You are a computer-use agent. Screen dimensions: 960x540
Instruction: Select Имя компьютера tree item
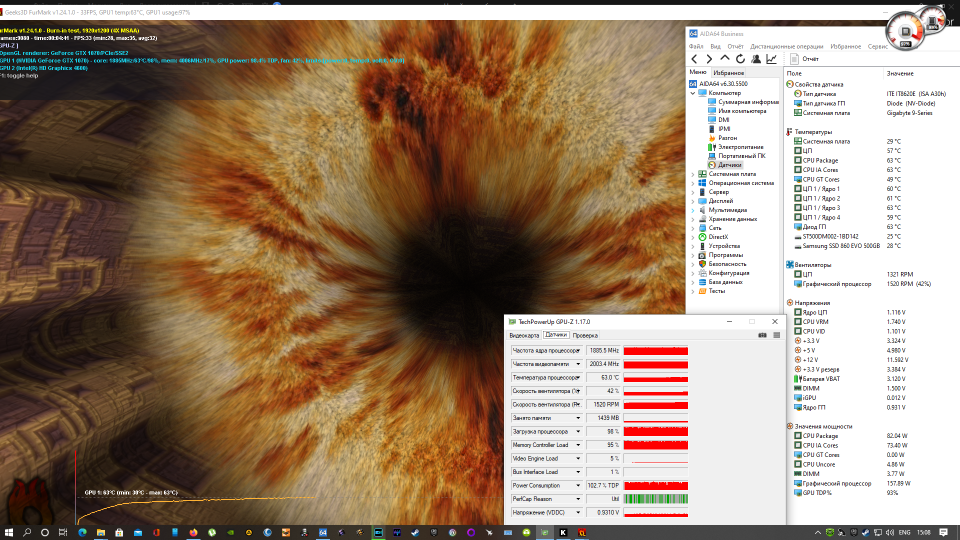tap(737, 111)
